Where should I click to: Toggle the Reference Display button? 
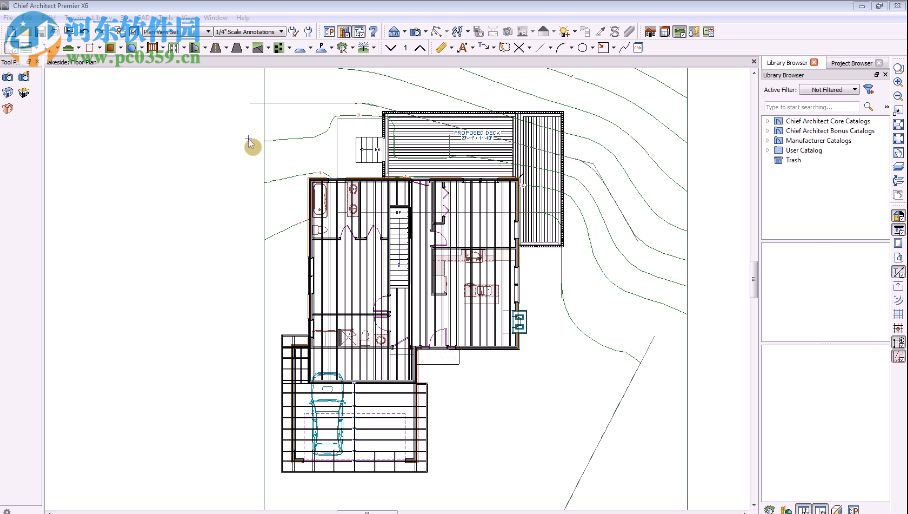(898, 181)
